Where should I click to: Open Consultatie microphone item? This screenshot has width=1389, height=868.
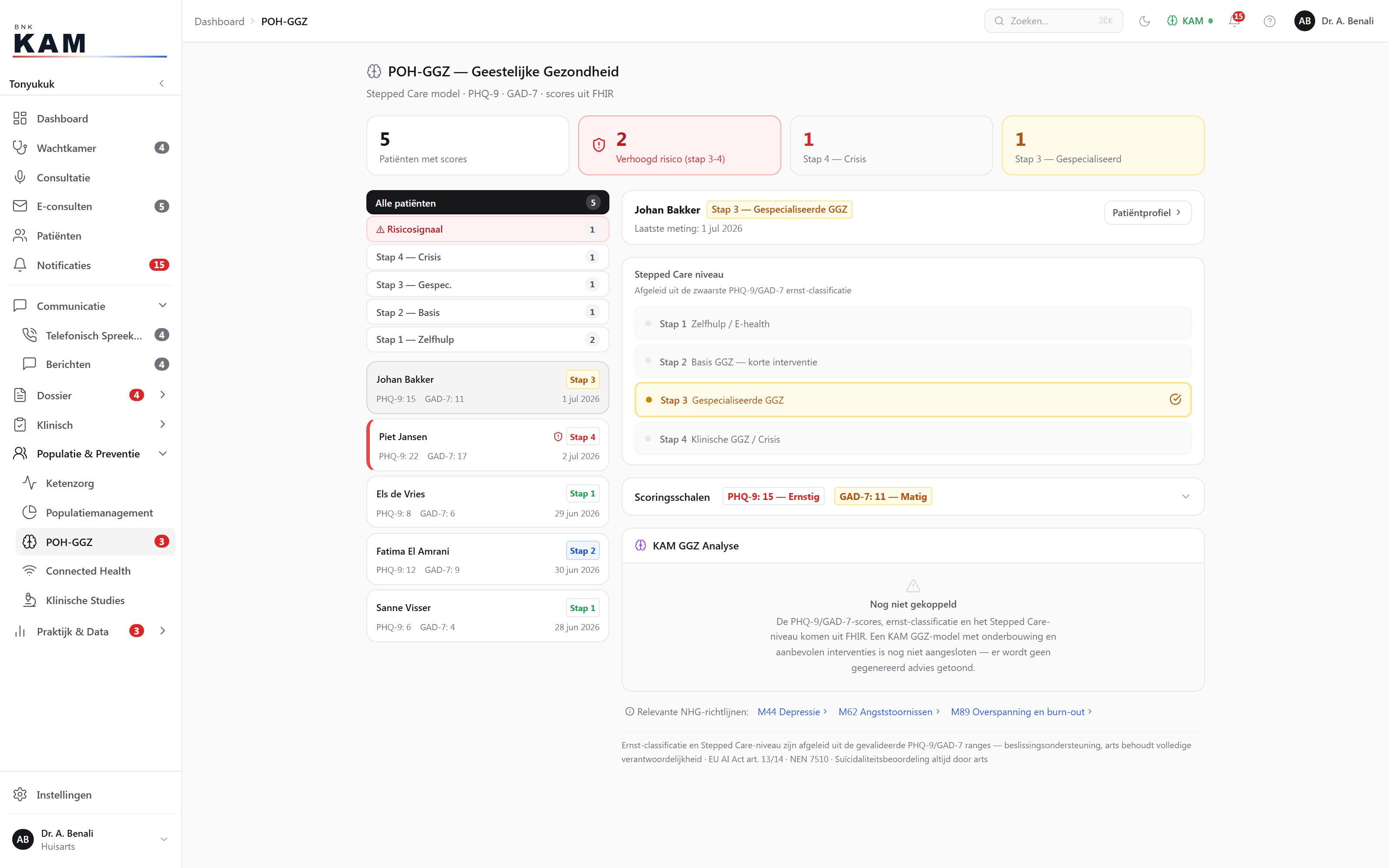[91, 178]
